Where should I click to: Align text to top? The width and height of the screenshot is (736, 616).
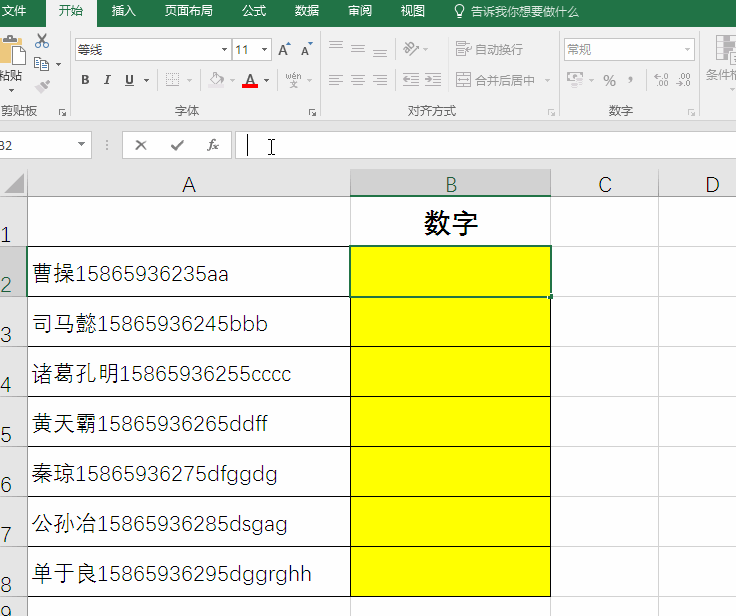pyautogui.click(x=336, y=48)
